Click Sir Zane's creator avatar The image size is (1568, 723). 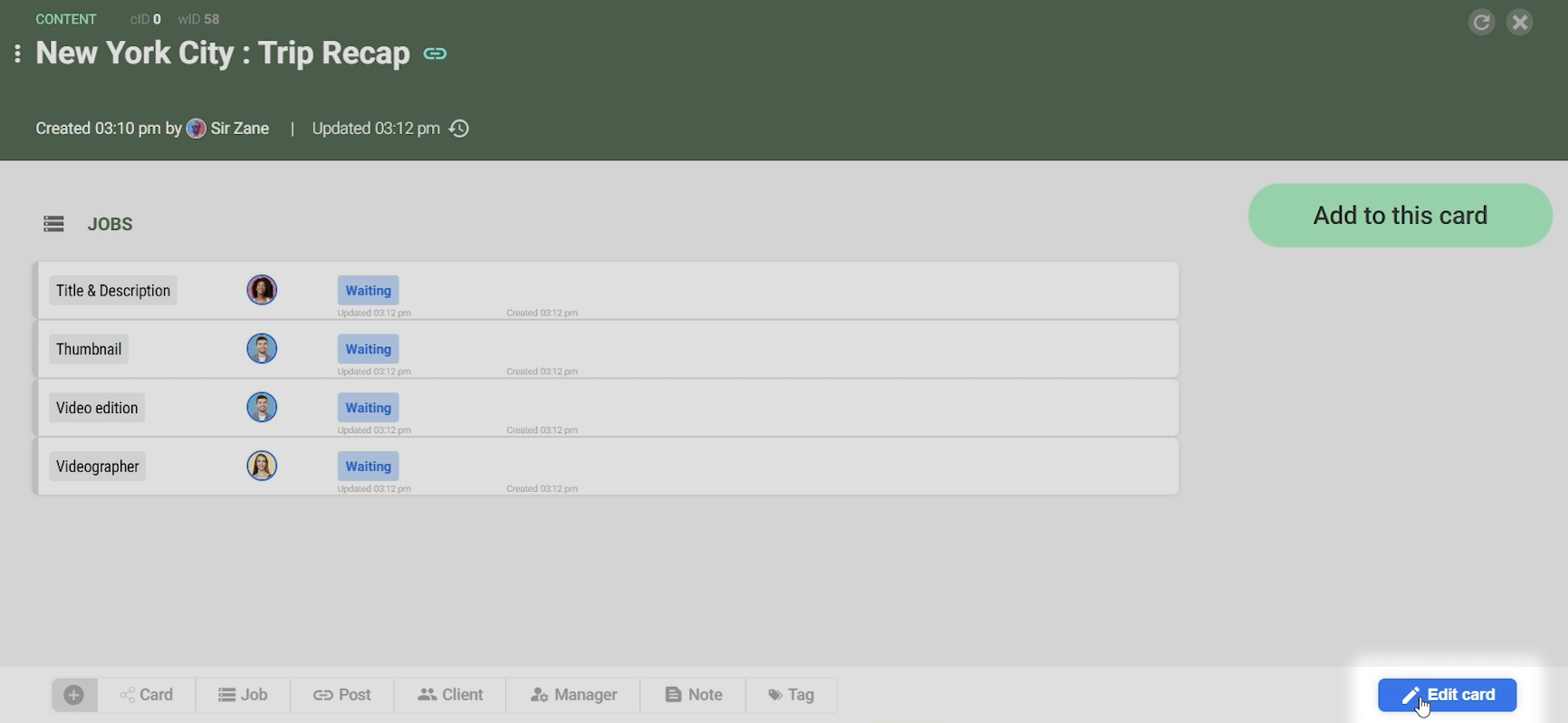pyautogui.click(x=196, y=129)
